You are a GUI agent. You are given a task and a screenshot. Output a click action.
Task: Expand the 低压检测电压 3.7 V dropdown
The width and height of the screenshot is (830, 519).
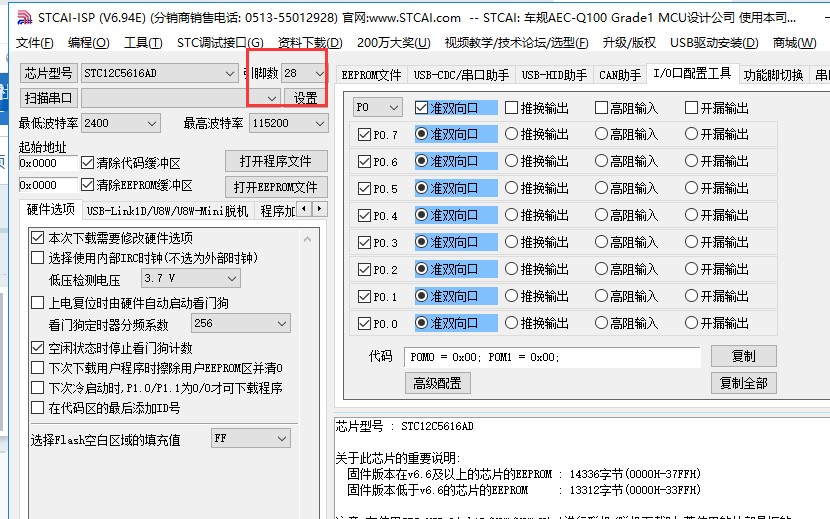coord(231,278)
